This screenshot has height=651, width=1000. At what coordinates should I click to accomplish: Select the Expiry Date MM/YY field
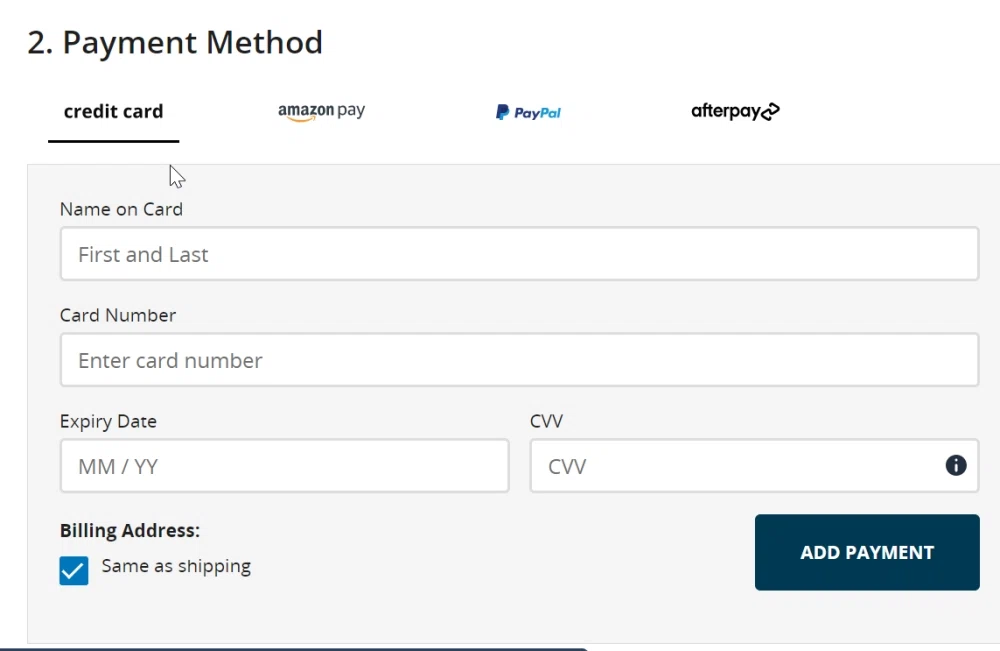(284, 465)
